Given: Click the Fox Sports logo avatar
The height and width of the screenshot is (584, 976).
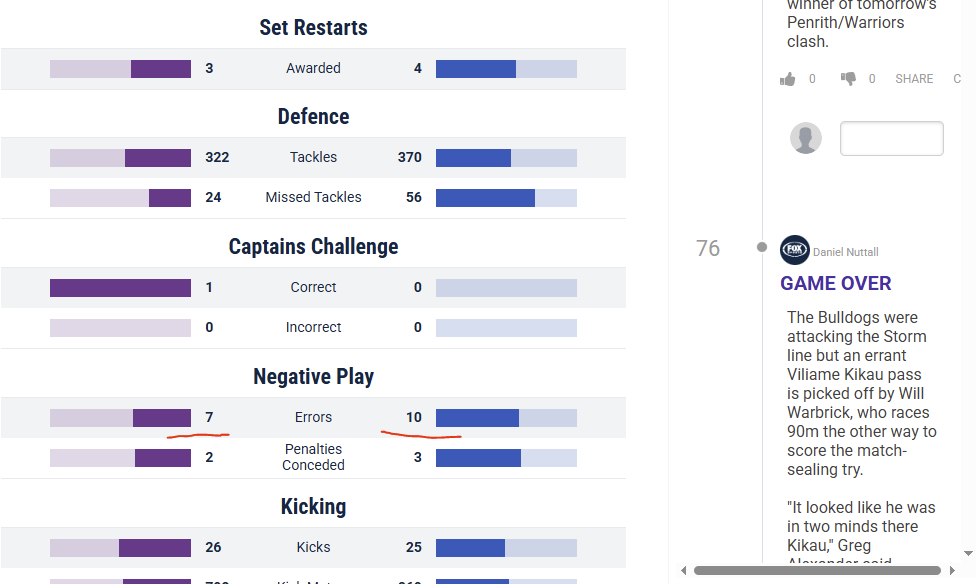Looking at the screenshot, I should coord(794,250).
